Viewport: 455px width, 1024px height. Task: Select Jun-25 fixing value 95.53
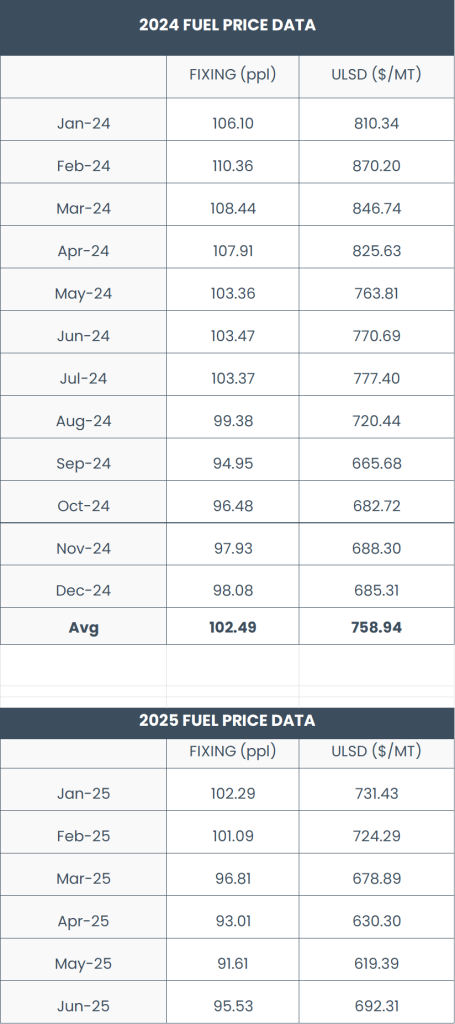233,1006
